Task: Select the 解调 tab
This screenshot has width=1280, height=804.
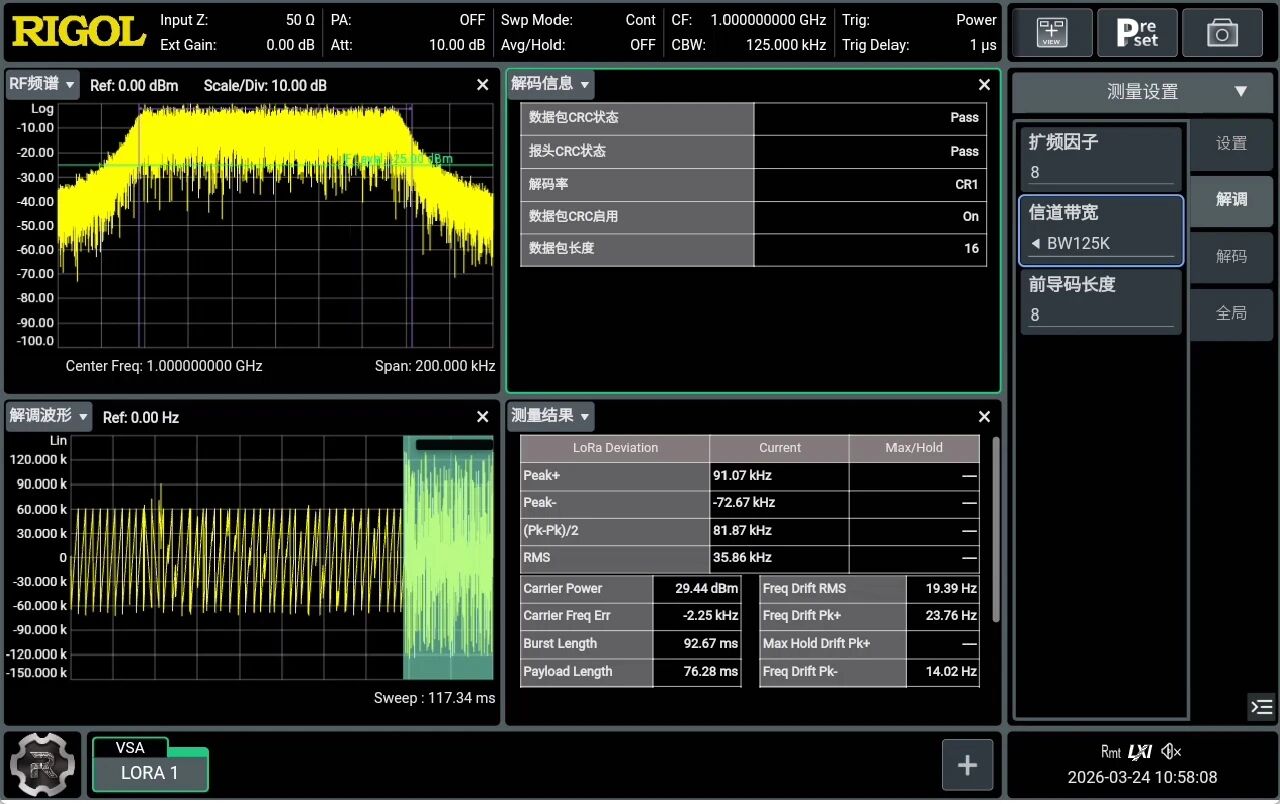Action: point(1231,200)
